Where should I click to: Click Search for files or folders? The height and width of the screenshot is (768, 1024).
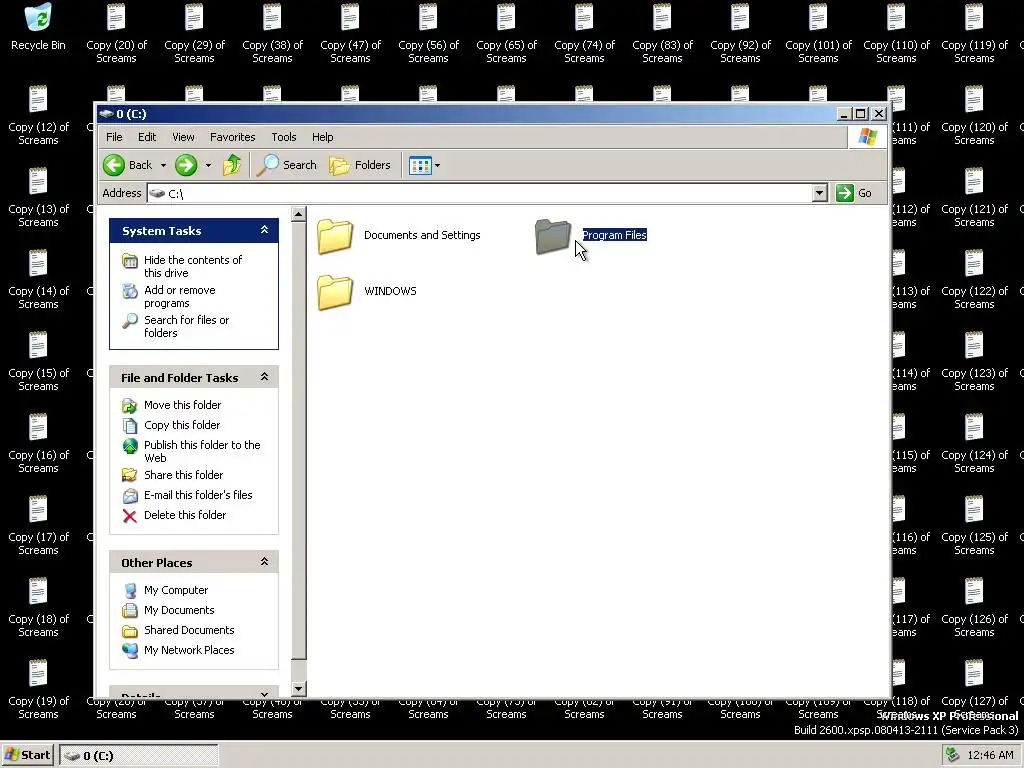(186, 327)
